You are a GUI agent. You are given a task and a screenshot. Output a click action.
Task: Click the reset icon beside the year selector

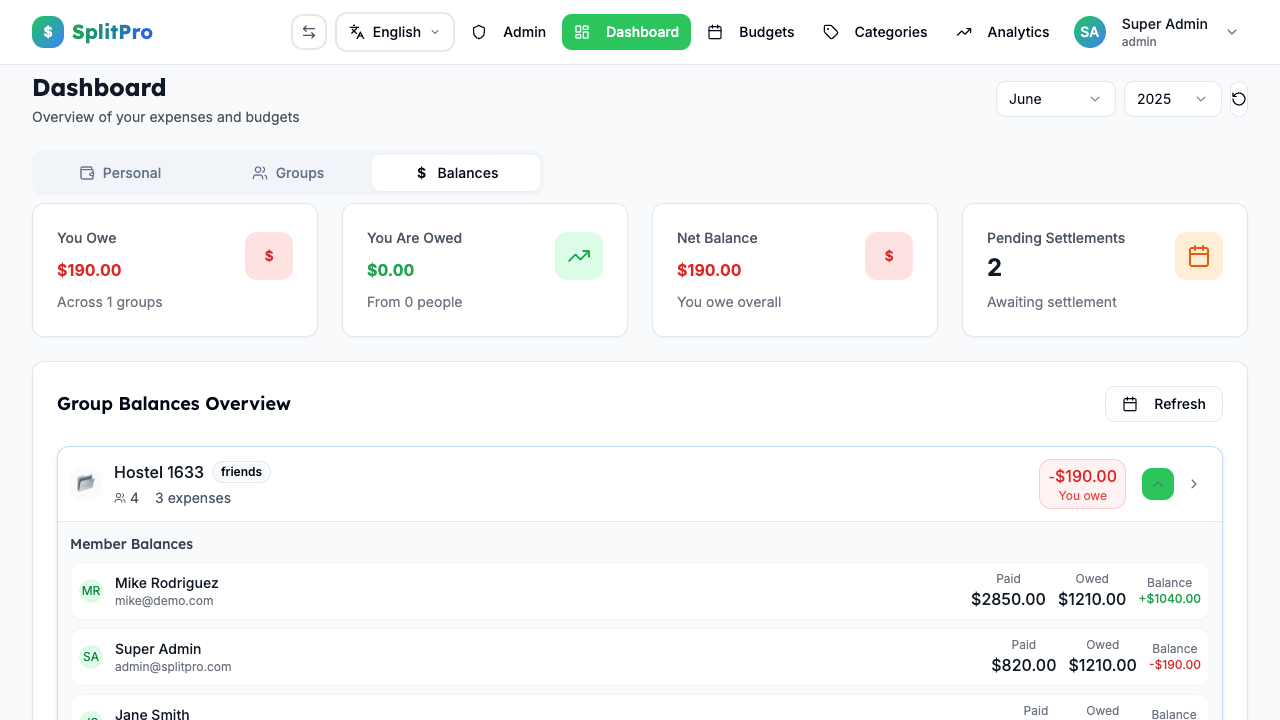1238,99
